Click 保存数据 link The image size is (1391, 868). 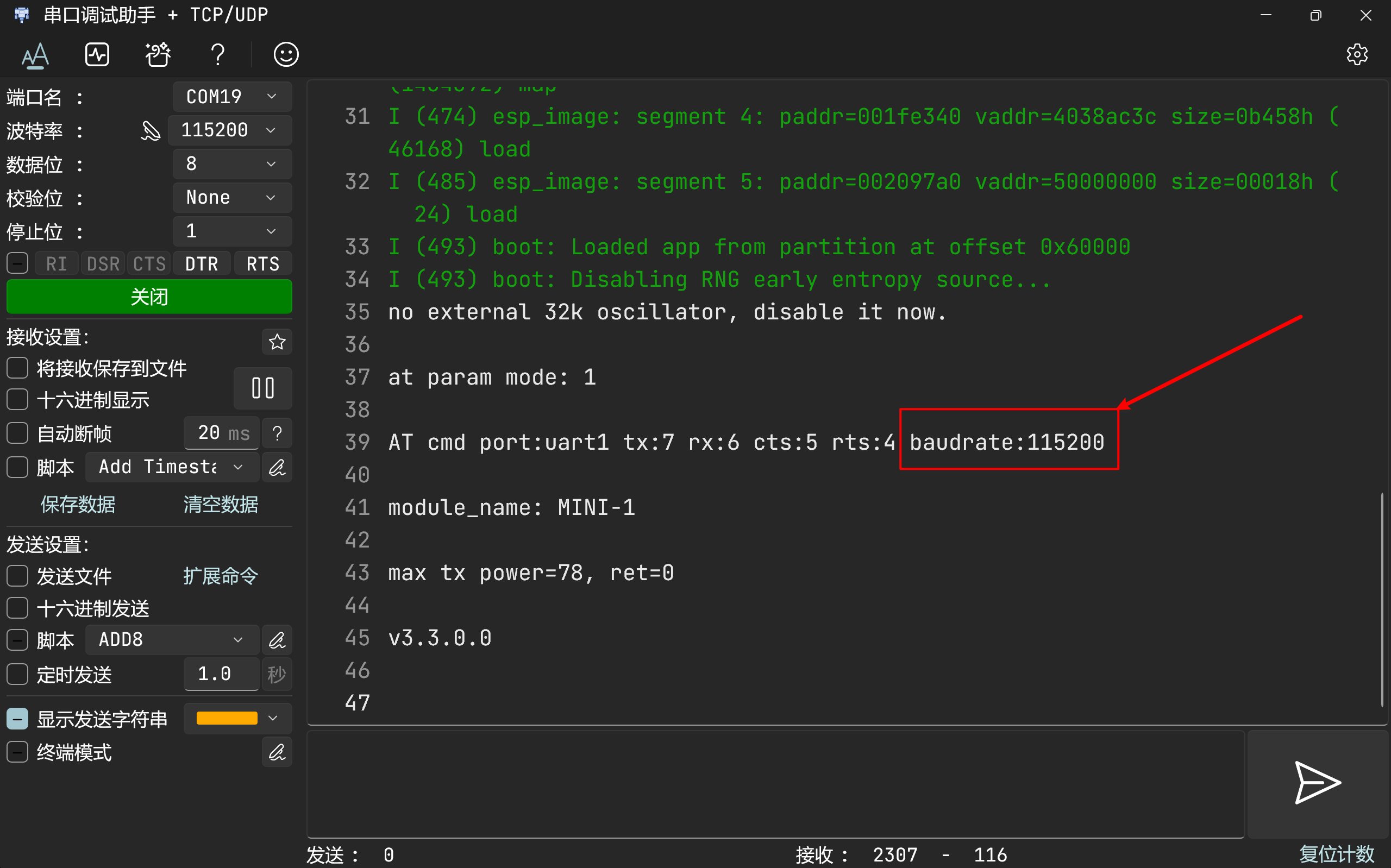click(78, 505)
